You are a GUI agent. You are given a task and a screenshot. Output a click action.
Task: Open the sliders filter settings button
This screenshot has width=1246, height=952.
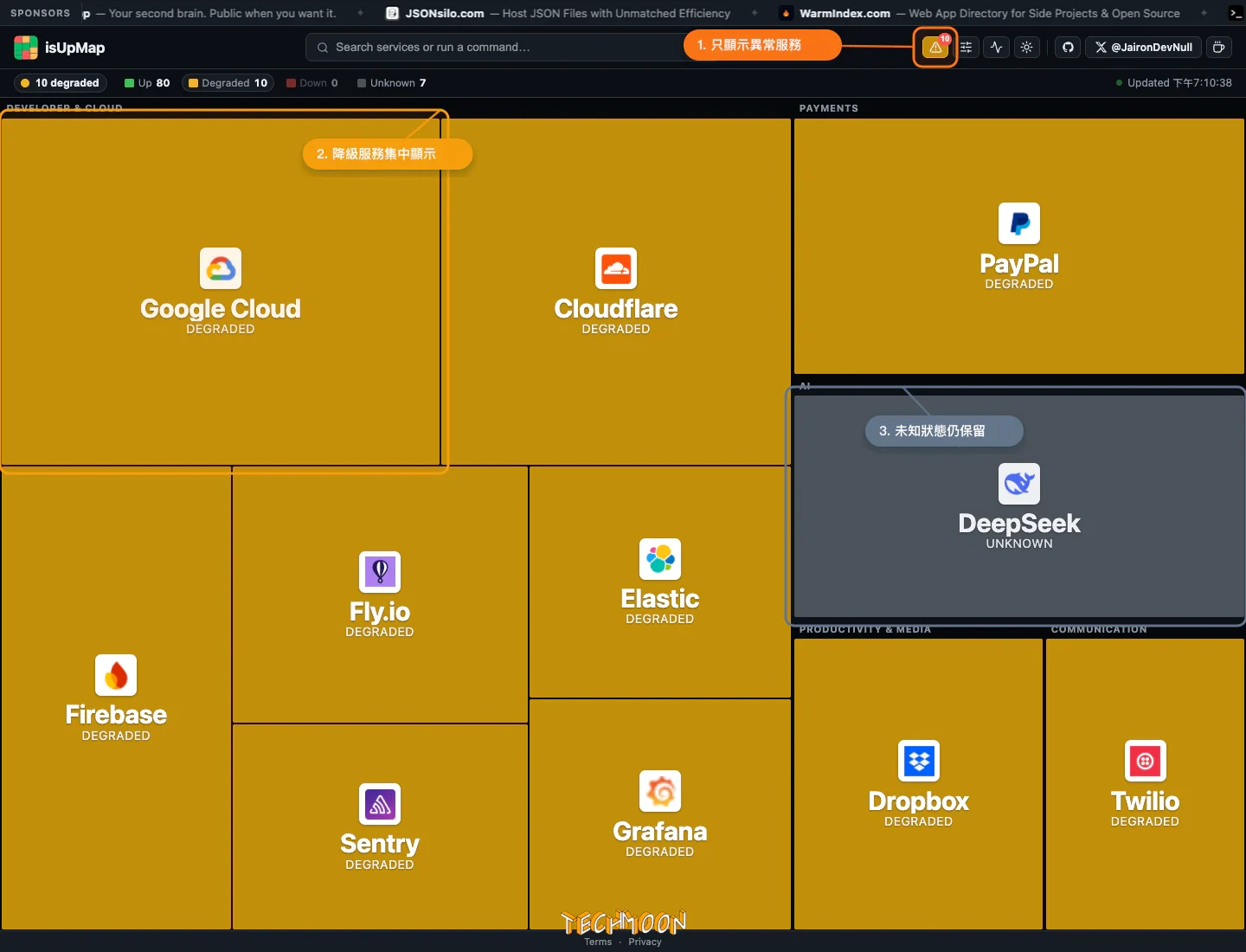click(967, 48)
